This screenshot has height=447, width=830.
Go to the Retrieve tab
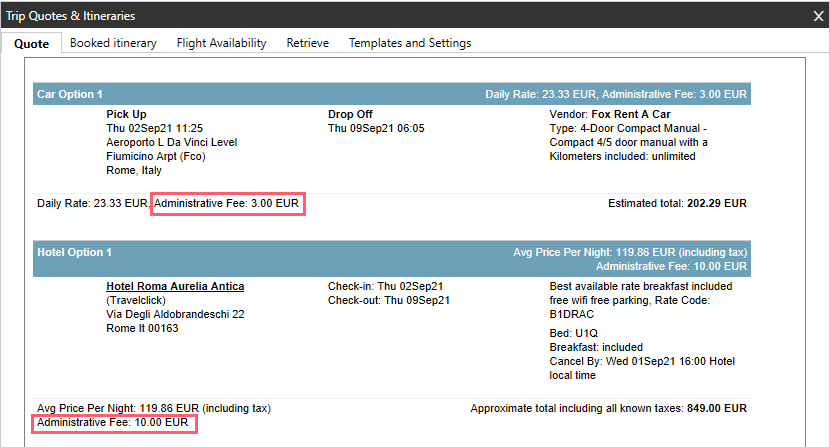tap(307, 43)
